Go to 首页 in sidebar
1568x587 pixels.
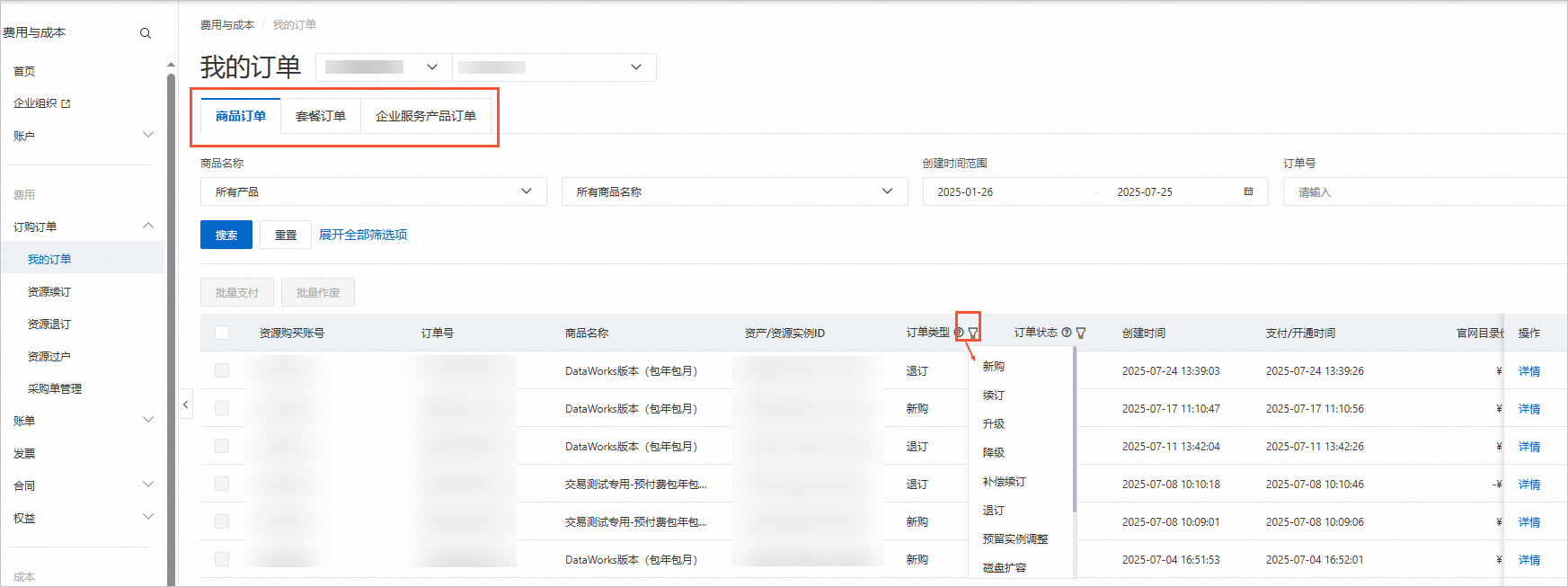pos(24,72)
